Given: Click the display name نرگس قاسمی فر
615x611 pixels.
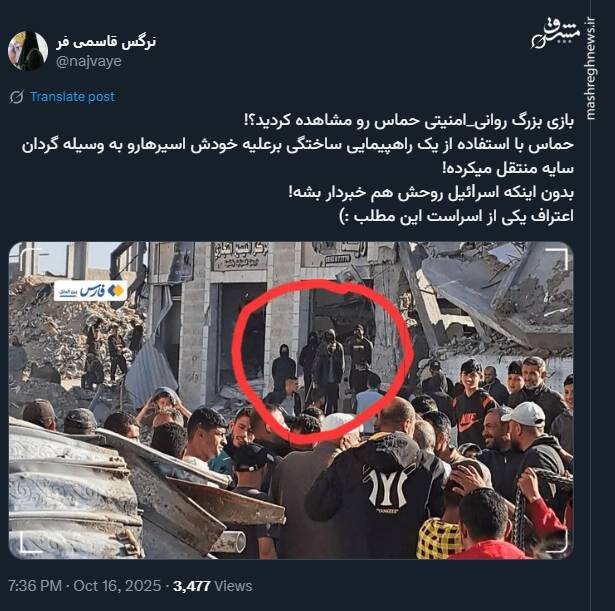Looking at the screenshot, I should coord(106,42).
